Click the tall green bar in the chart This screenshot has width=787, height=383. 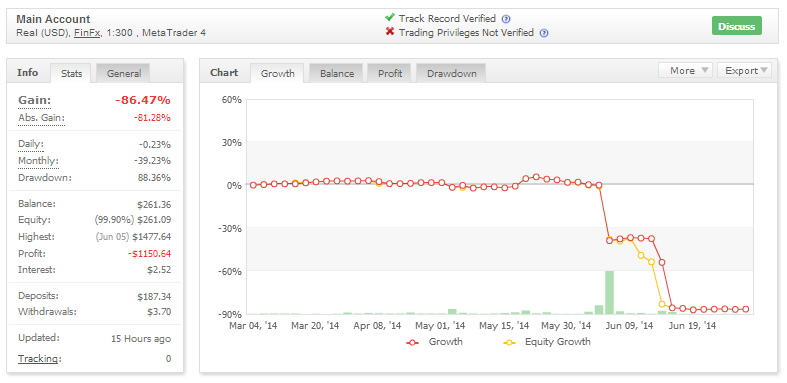[x=609, y=292]
